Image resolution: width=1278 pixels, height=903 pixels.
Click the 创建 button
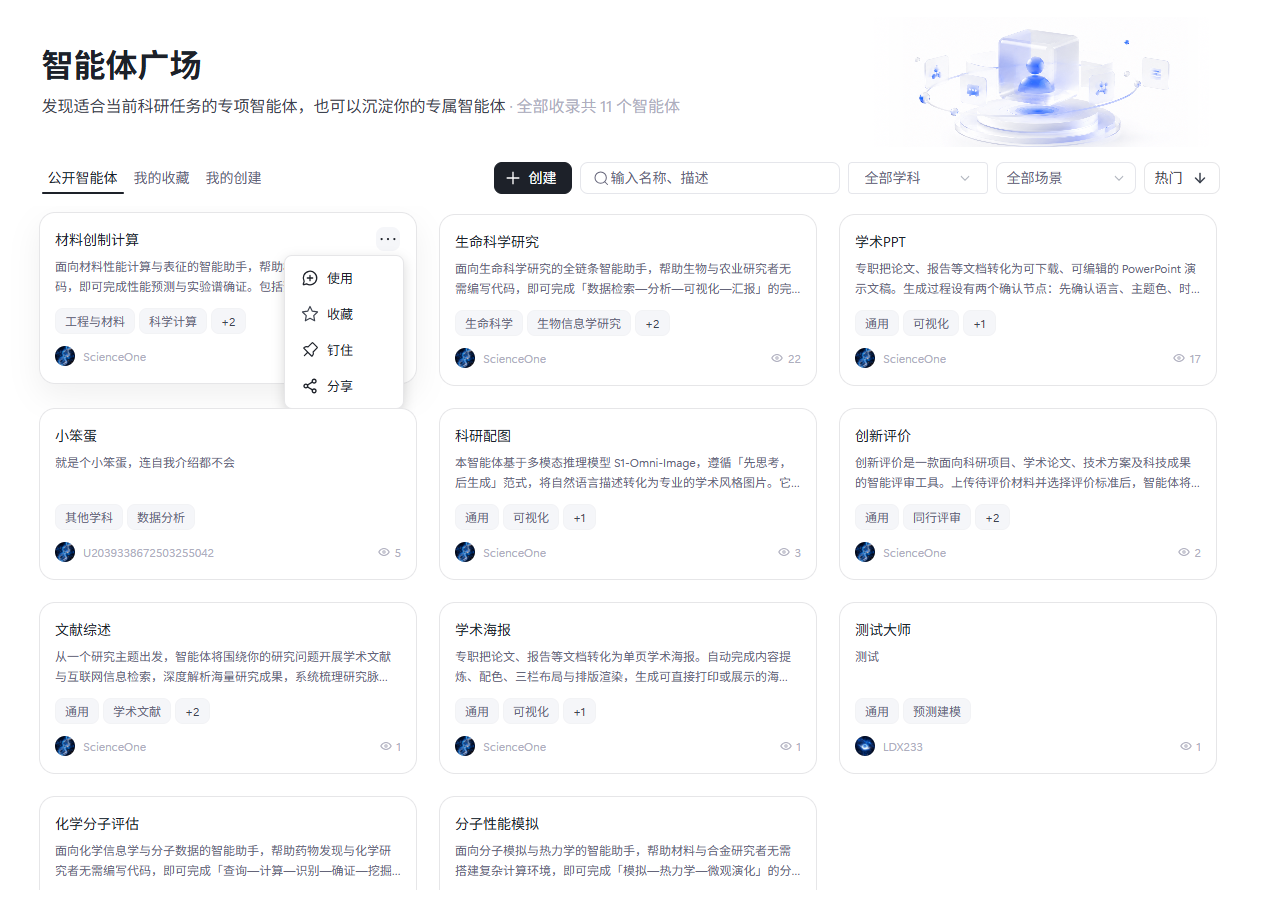pyautogui.click(x=533, y=178)
